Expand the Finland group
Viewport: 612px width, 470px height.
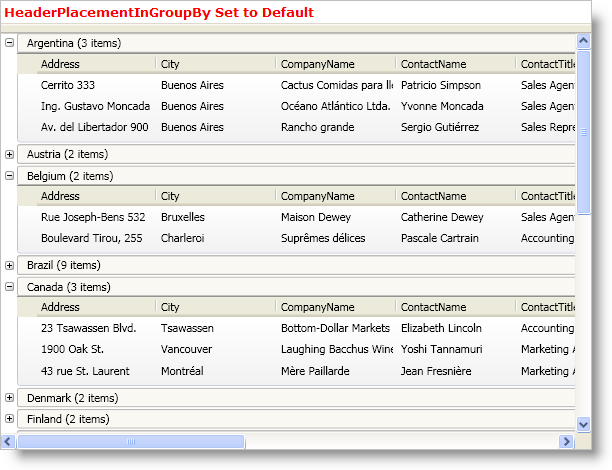[10, 419]
